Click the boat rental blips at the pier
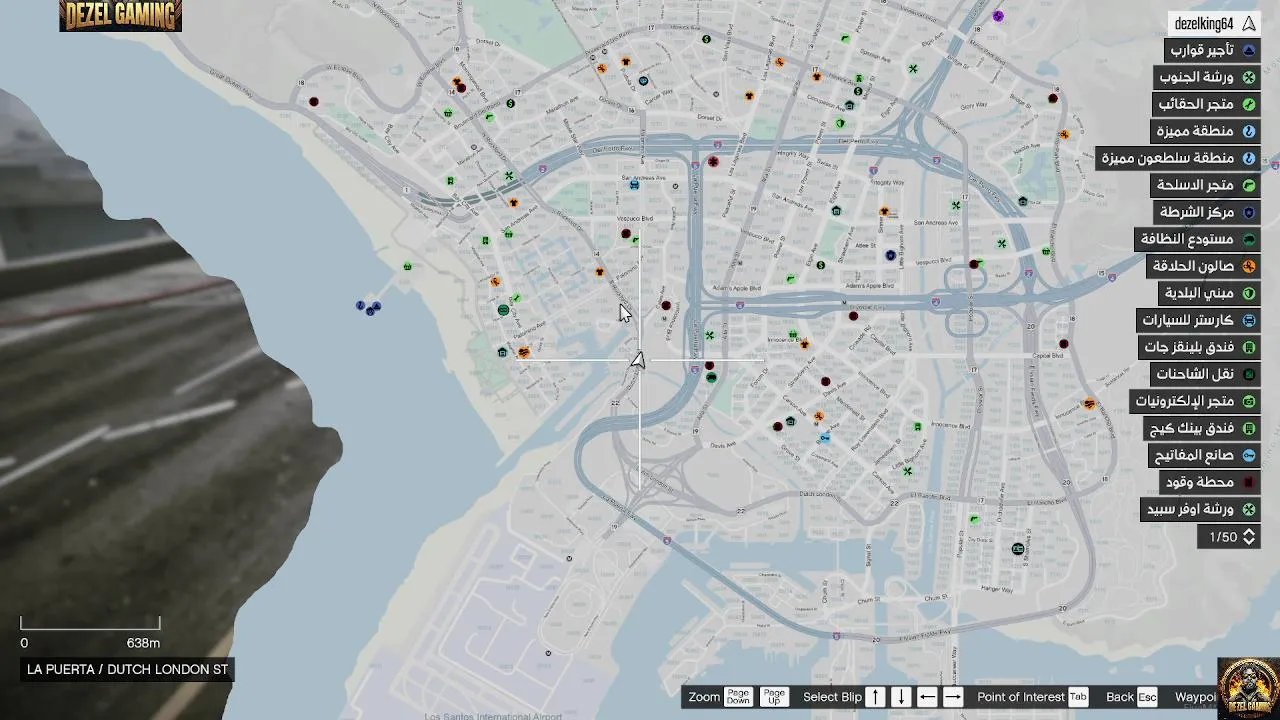 coord(369,307)
